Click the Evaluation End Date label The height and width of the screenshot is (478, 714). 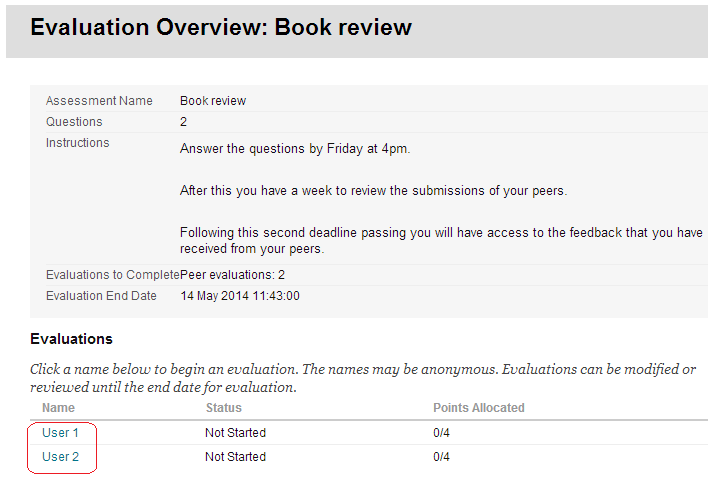[x=101, y=296]
